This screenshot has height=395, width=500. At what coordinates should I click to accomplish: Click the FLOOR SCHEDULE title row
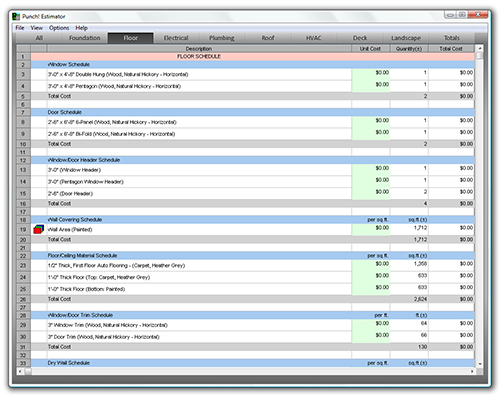coord(253,56)
